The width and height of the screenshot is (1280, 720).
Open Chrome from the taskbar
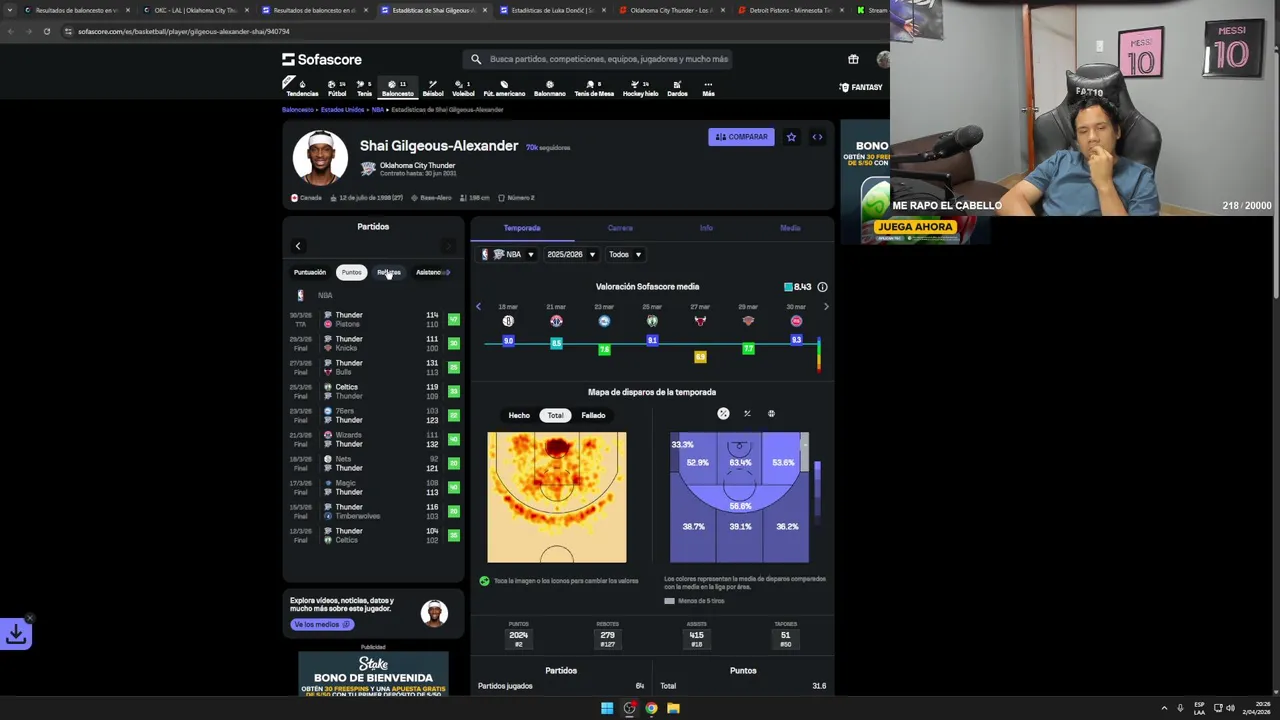tap(651, 708)
